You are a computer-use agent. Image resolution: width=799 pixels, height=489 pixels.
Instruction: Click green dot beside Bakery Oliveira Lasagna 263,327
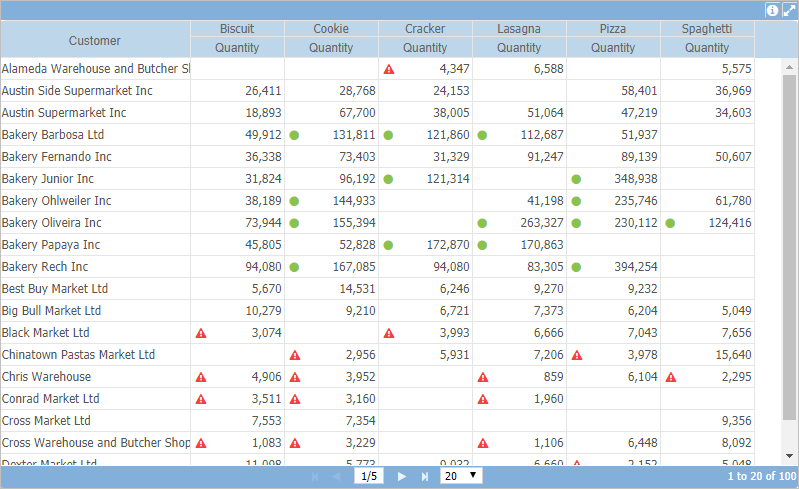tap(482, 223)
